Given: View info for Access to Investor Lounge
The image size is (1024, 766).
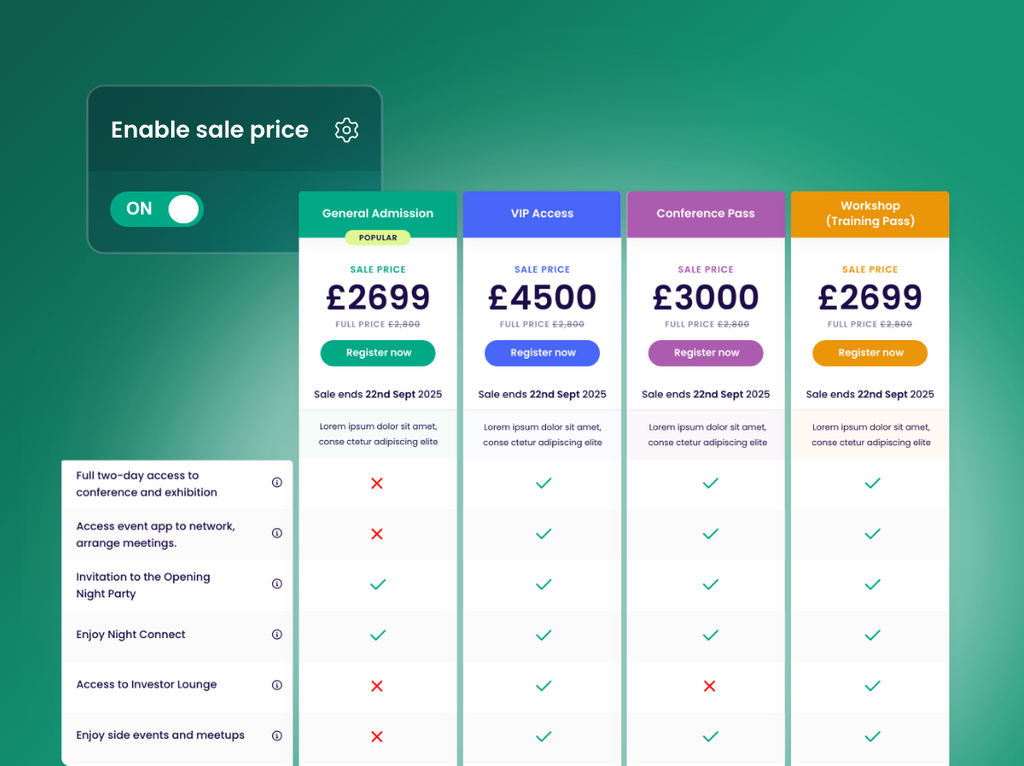Looking at the screenshot, I should coord(277,685).
